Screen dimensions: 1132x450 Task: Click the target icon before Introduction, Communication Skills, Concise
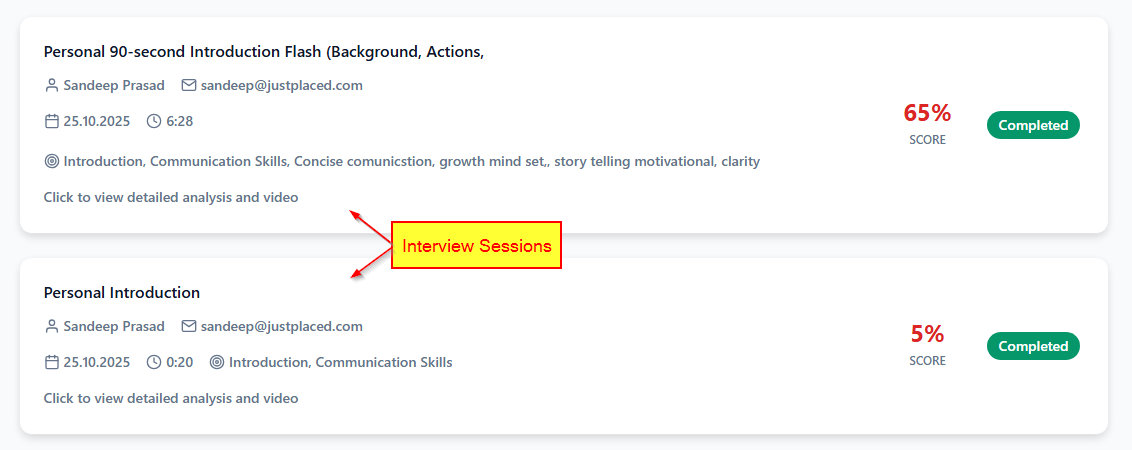click(52, 162)
